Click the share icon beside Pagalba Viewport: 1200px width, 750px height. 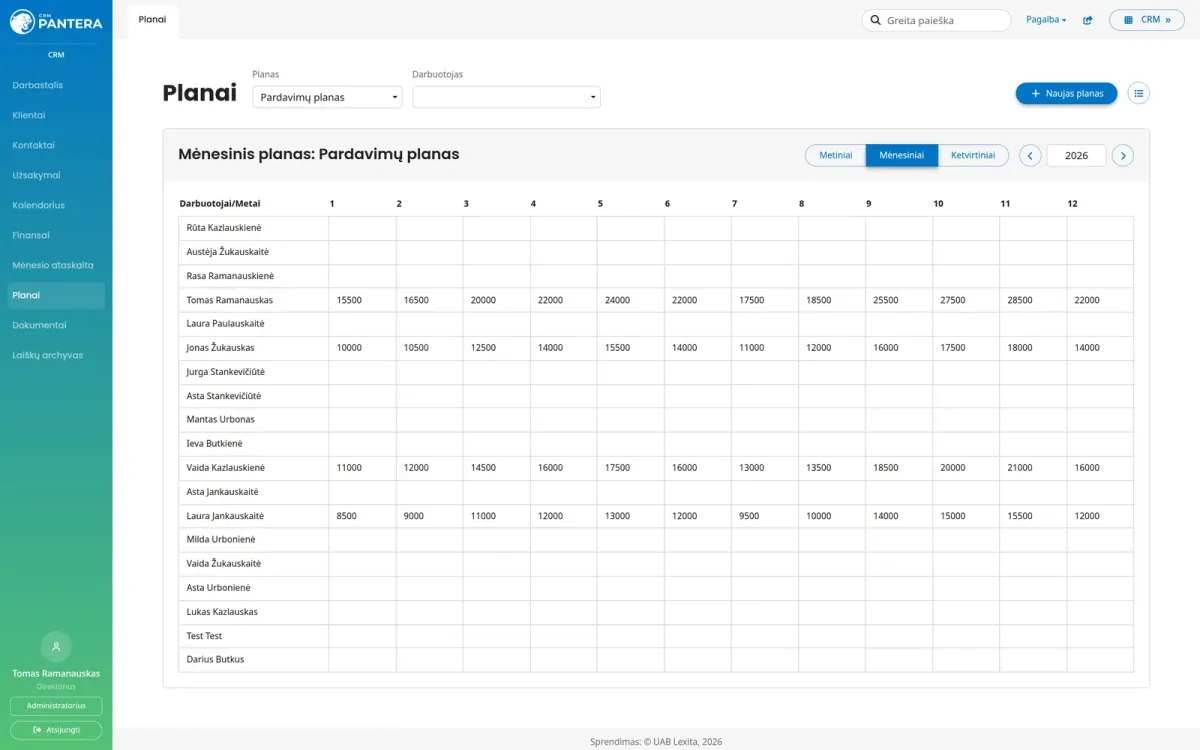(1088, 20)
